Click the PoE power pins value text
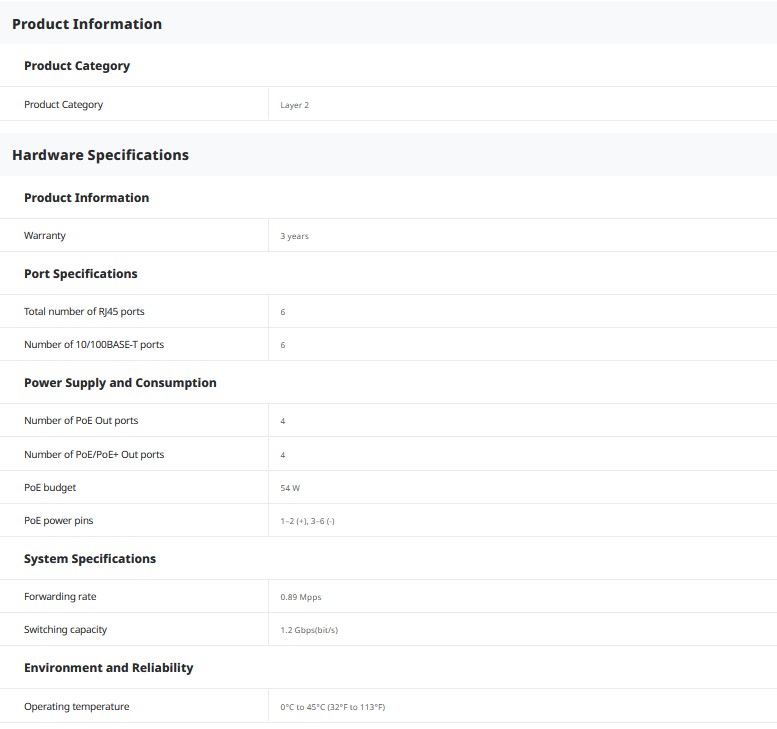Viewport: 777px width, 729px height. (307, 522)
